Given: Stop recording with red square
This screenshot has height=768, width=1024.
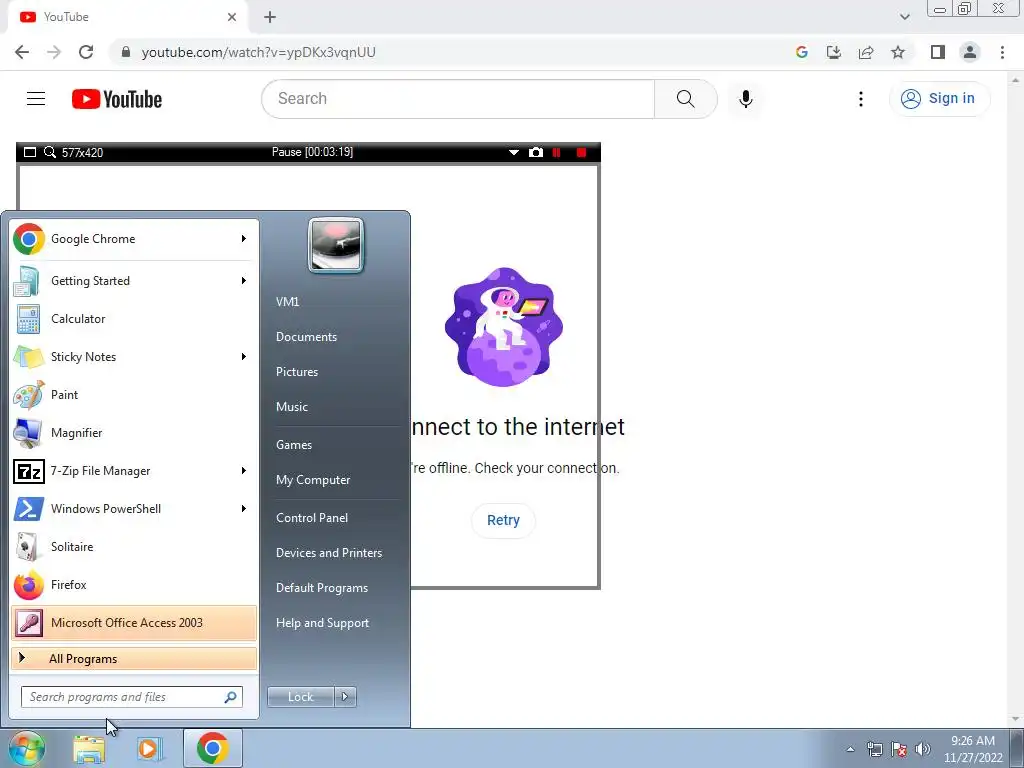Looking at the screenshot, I should coord(581,152).
